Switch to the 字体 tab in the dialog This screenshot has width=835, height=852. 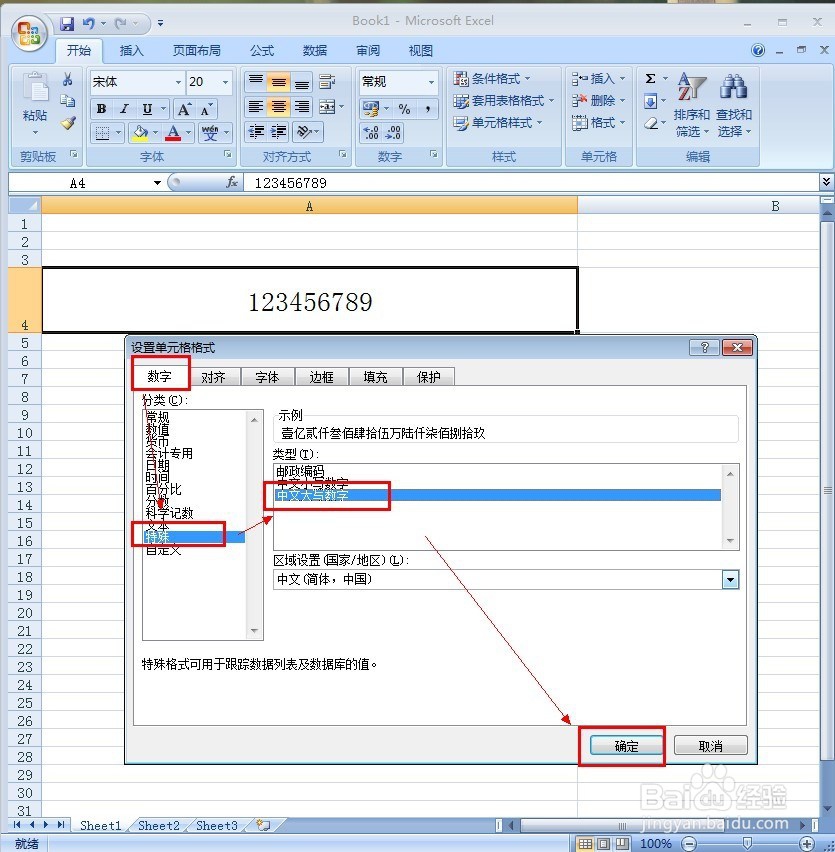point(267,377)
